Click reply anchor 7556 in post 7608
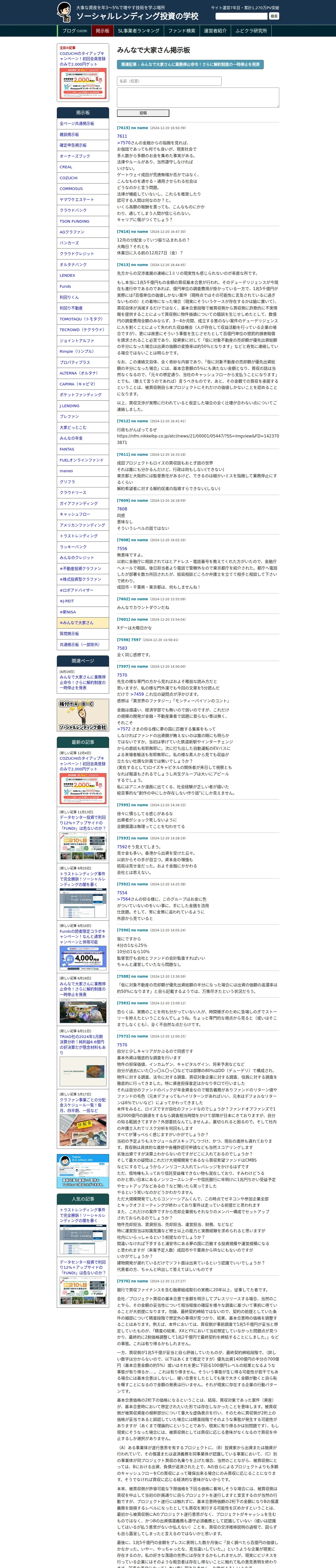Viewport: 336px width, 1568px height. 122,549
